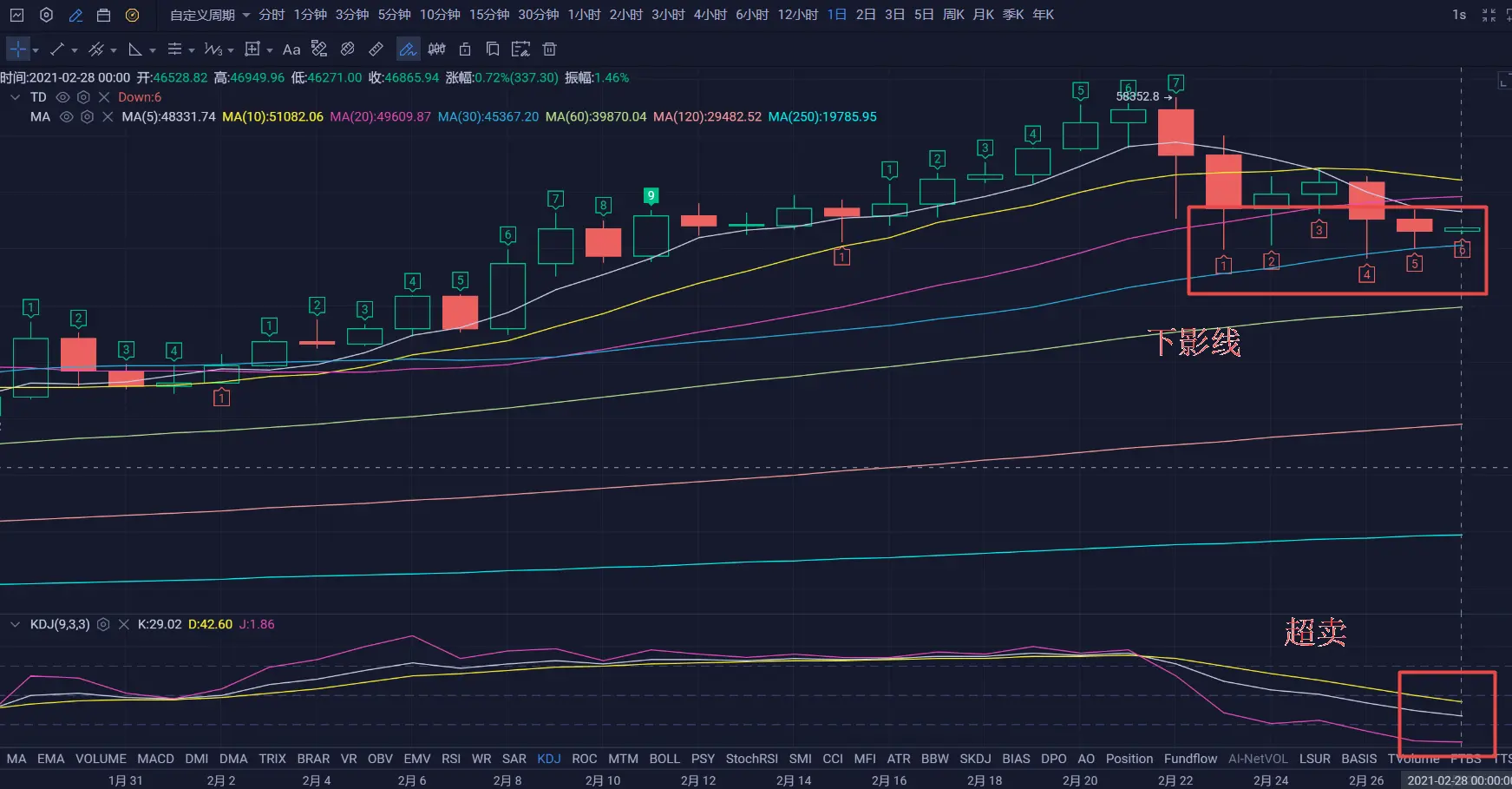The width and height of the screenshot is (1512, 789).
Task: Click the candlestick pattern icon in drawing toolbar
Action: point(437,49)
